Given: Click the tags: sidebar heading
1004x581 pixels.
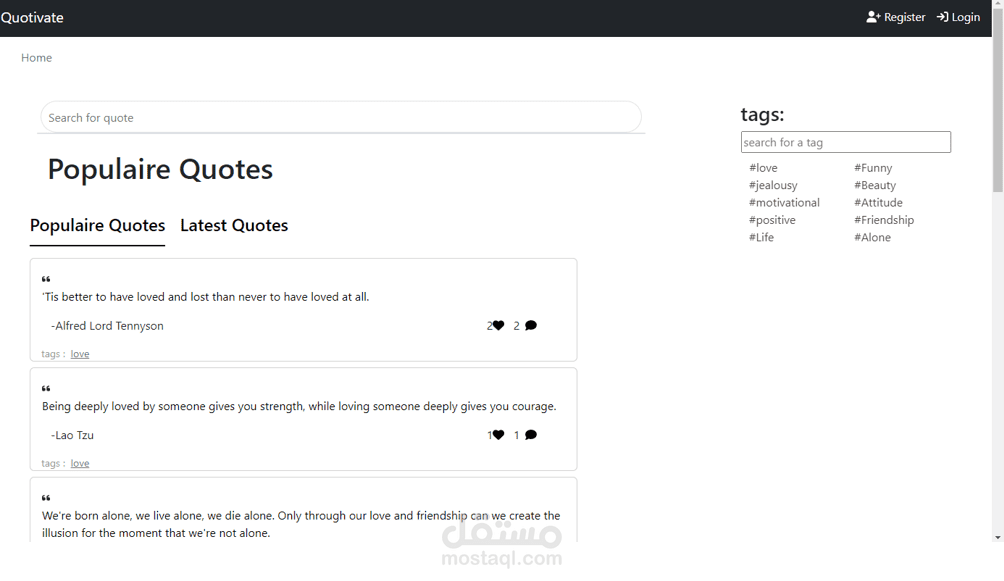Looking at the screenshot, I should pos(762,114).
